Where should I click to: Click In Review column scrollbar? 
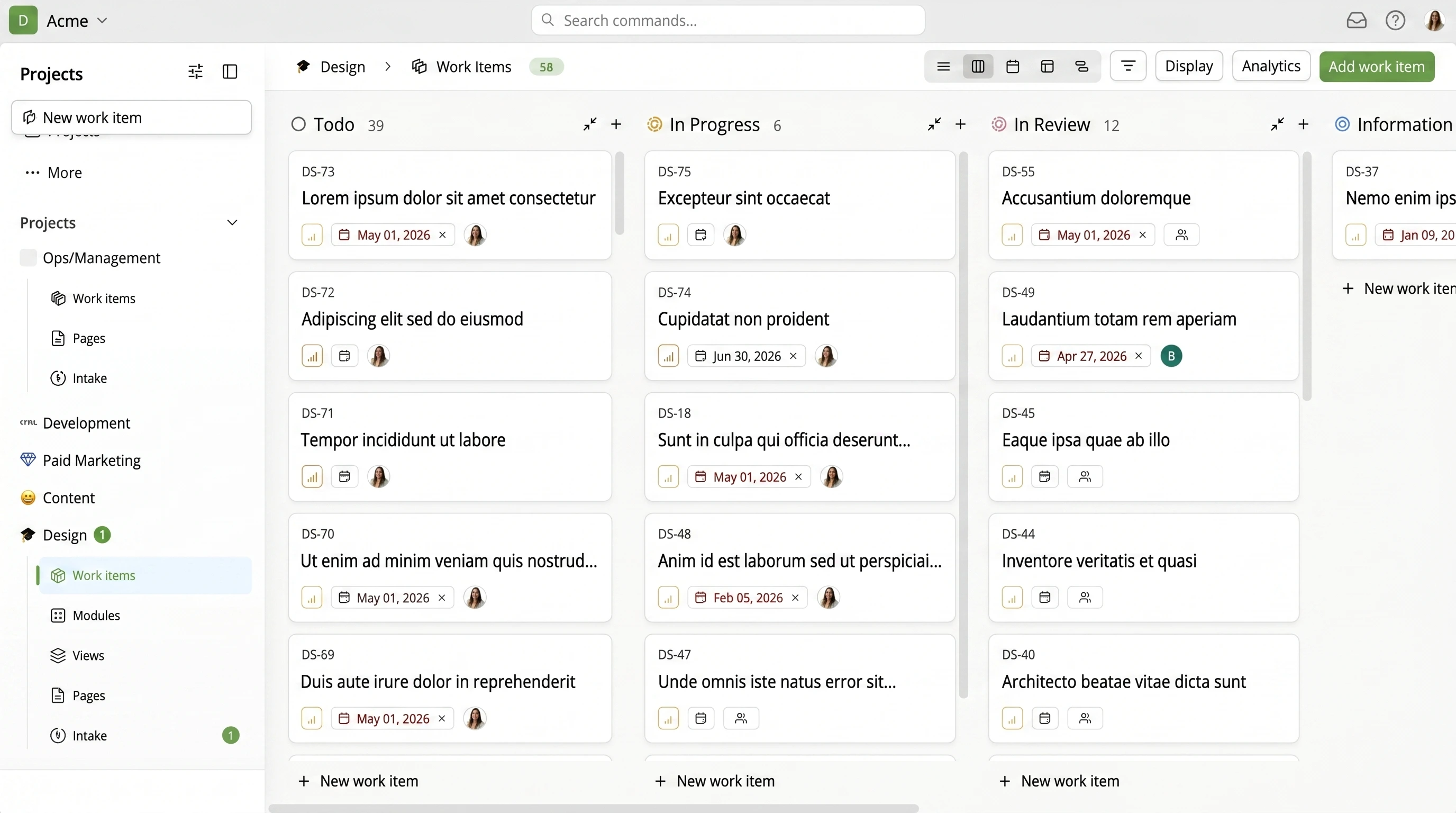(1307, 276)
